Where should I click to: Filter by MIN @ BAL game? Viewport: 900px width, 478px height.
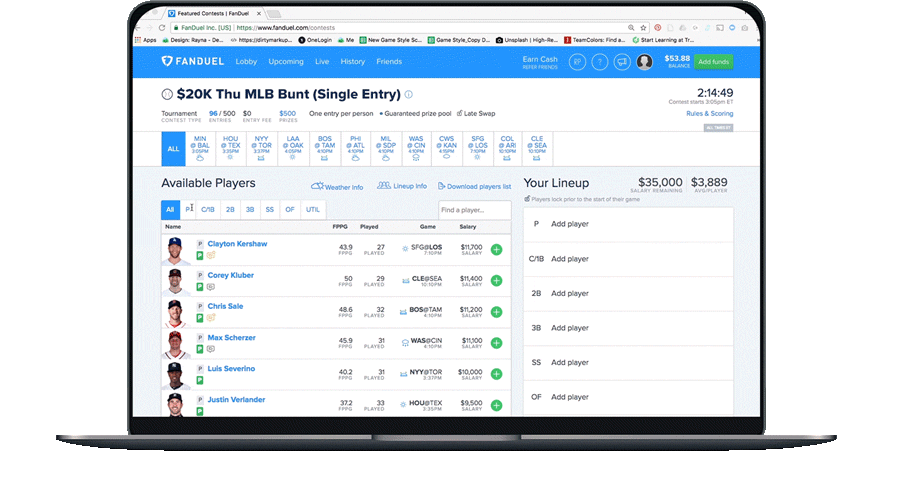200,149
